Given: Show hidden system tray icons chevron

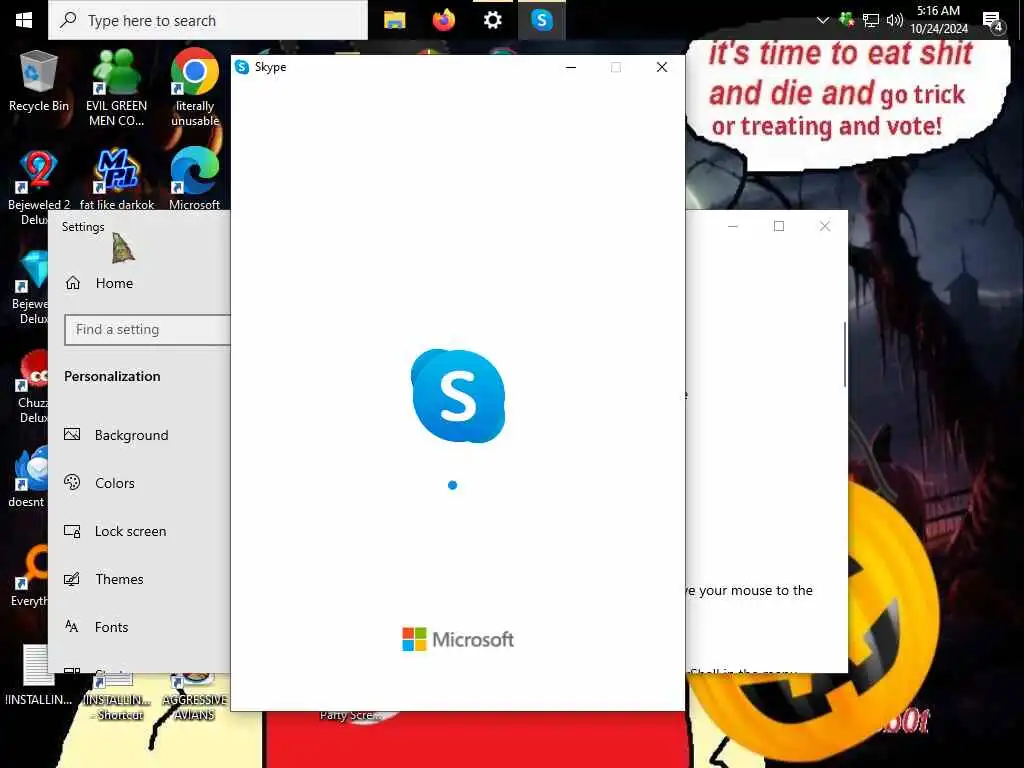Looking at the screenshot, I should (823, 20).
